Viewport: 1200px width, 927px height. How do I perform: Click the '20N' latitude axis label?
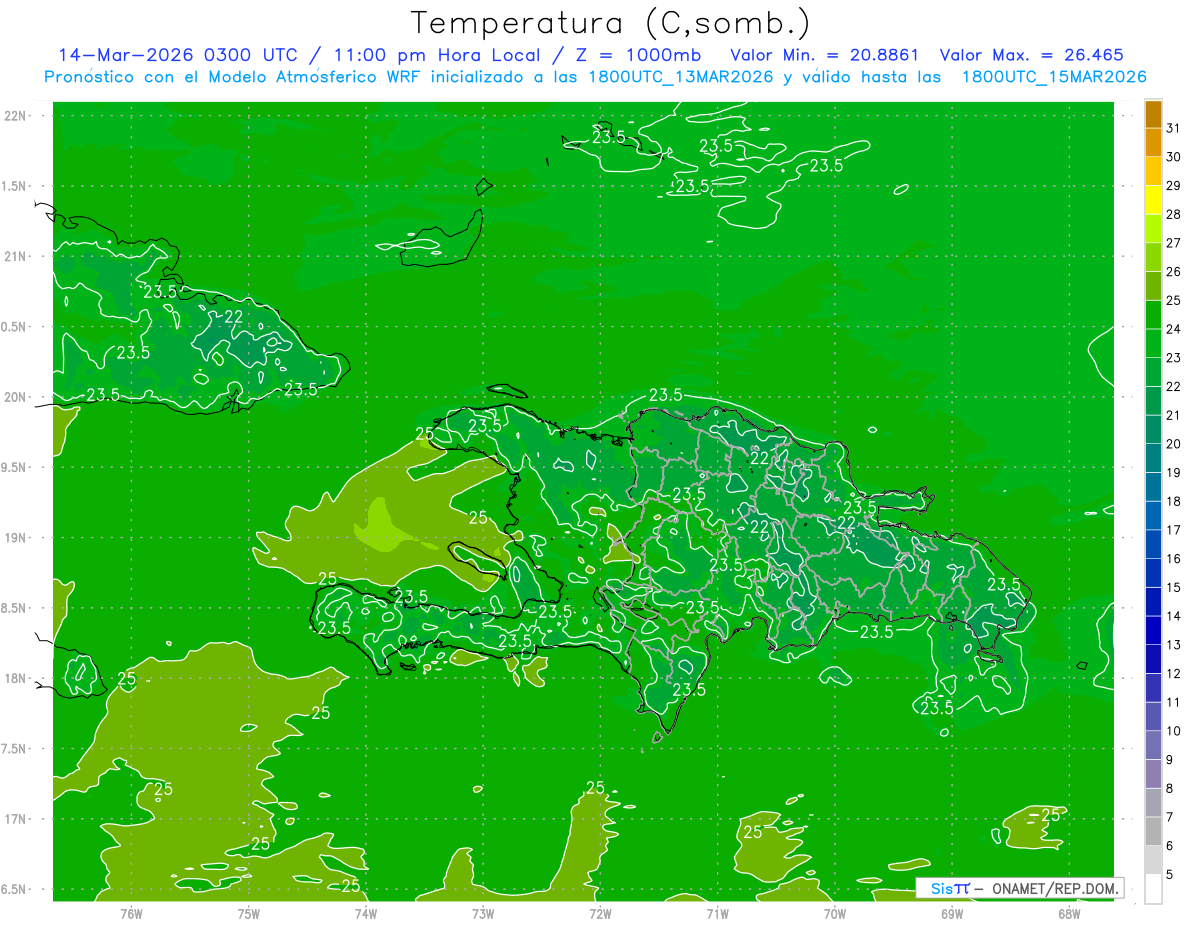point(16,397)
